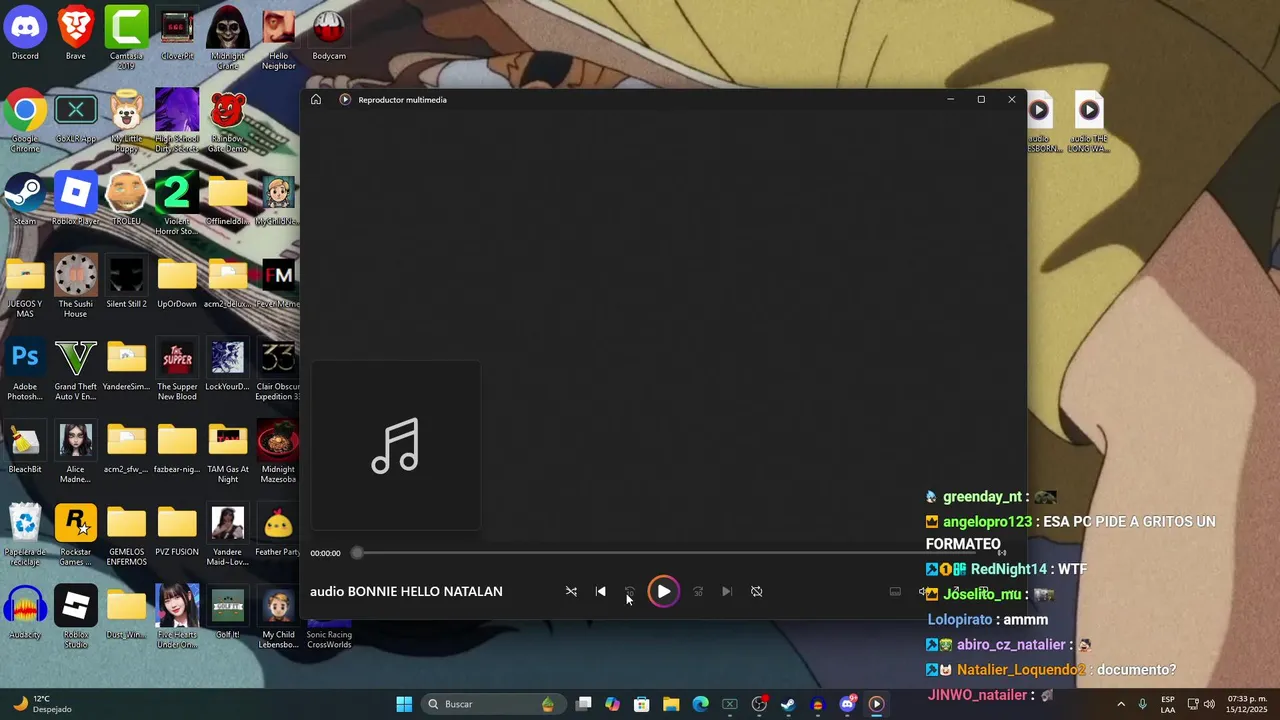Click the playback seek bar handle
This screenshot has width=1280, height=720.
[x=357, y=552]
